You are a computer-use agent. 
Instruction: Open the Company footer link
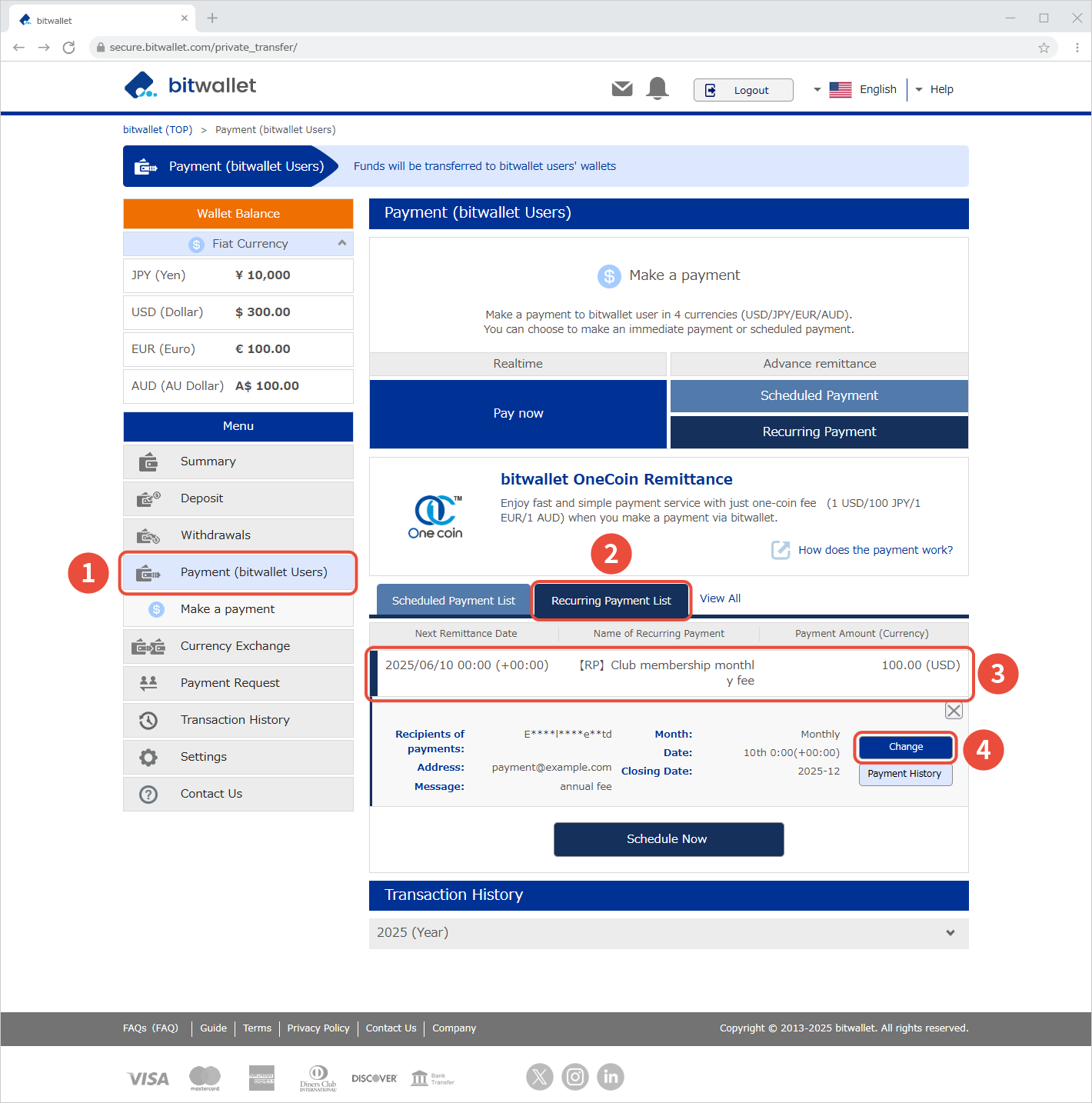[x=454, y=1028]
